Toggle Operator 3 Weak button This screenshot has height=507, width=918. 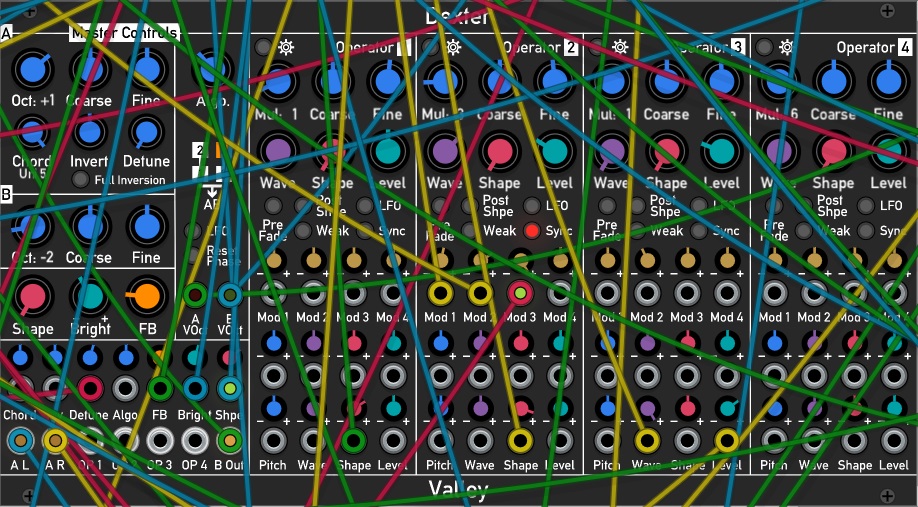(636, 231)
